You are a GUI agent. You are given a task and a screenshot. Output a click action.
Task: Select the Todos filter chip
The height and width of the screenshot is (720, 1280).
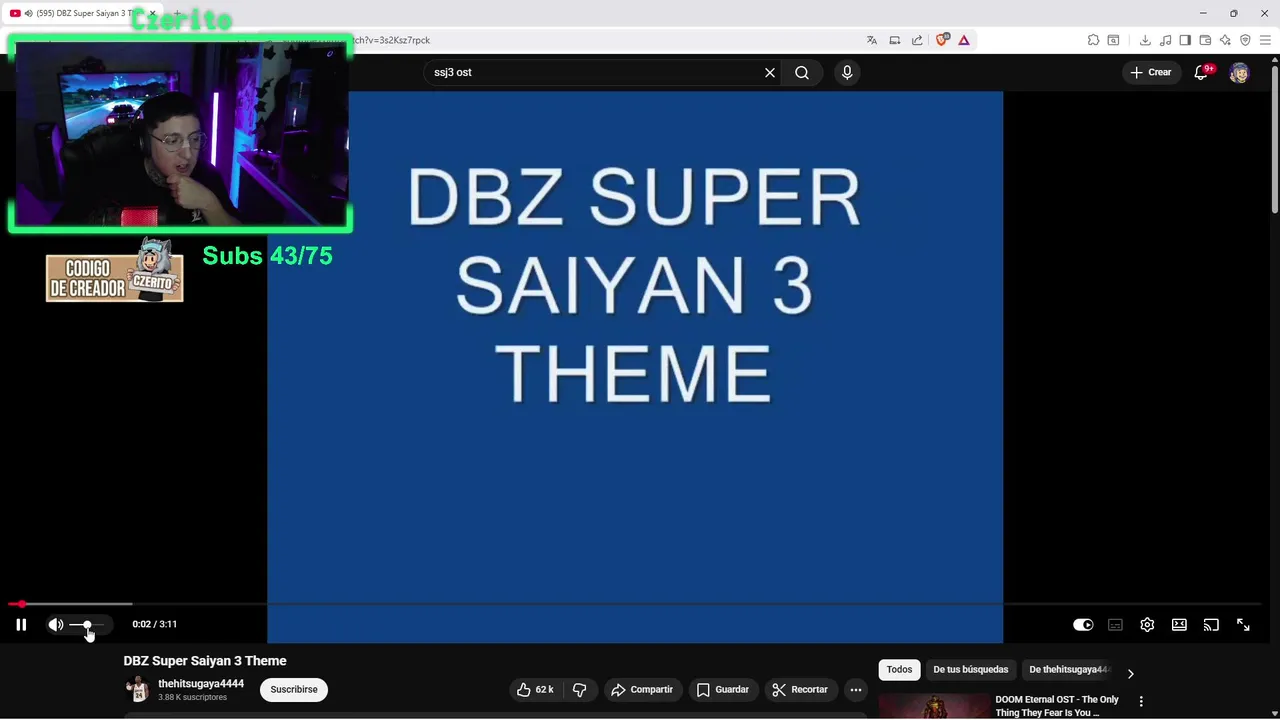pyautogui.click(x=899, y=669)
